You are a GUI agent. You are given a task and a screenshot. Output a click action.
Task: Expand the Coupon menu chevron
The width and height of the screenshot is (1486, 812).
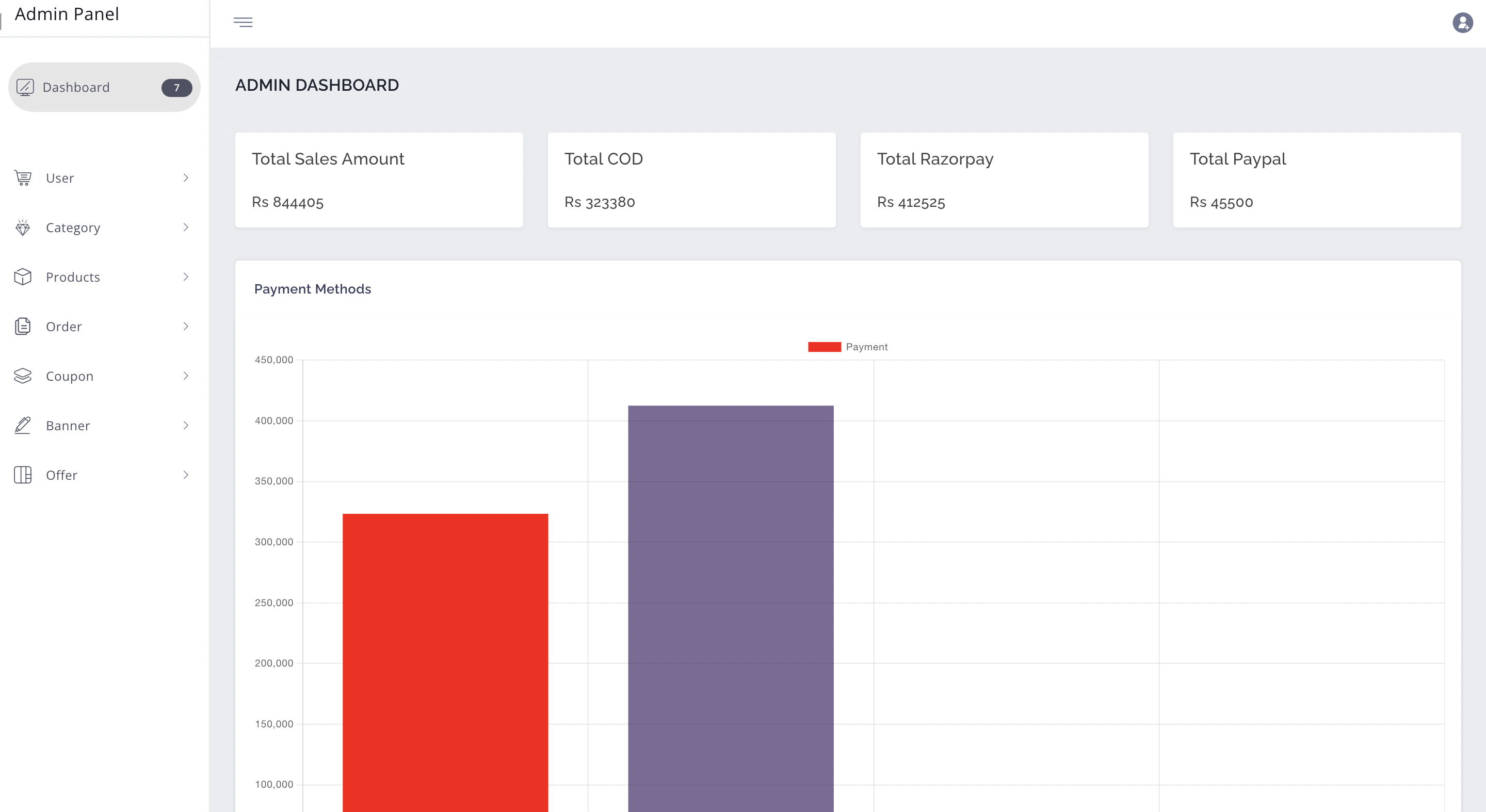click(x=185, y=376)
